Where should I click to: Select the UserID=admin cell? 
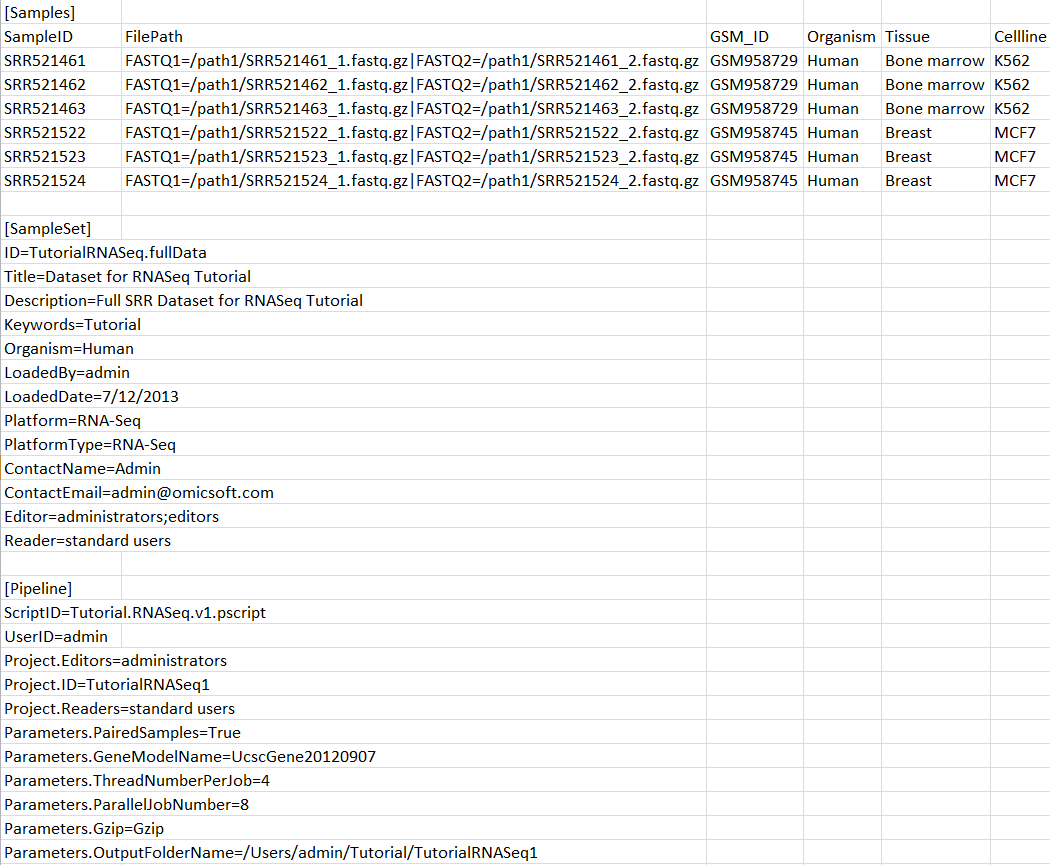[x=61, y=637]
